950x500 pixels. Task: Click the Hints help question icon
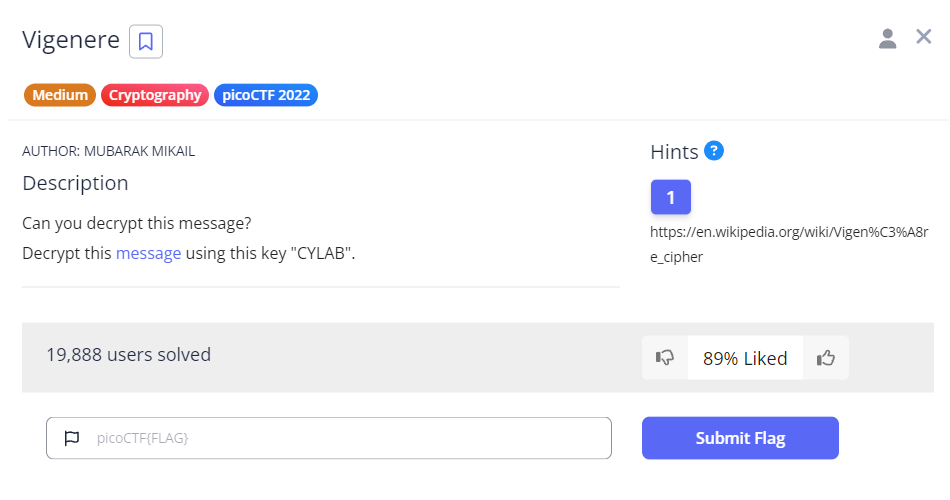714,151
